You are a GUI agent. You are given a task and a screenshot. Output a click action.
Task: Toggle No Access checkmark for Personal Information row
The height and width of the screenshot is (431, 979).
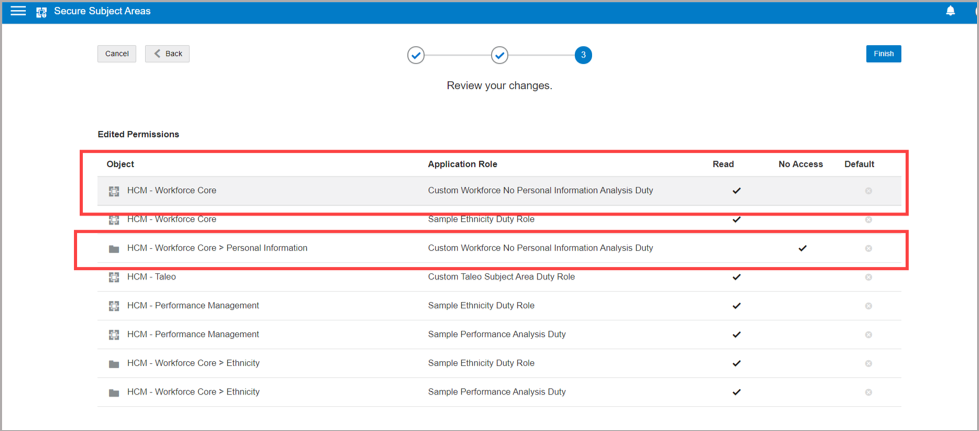pos(802,248)
